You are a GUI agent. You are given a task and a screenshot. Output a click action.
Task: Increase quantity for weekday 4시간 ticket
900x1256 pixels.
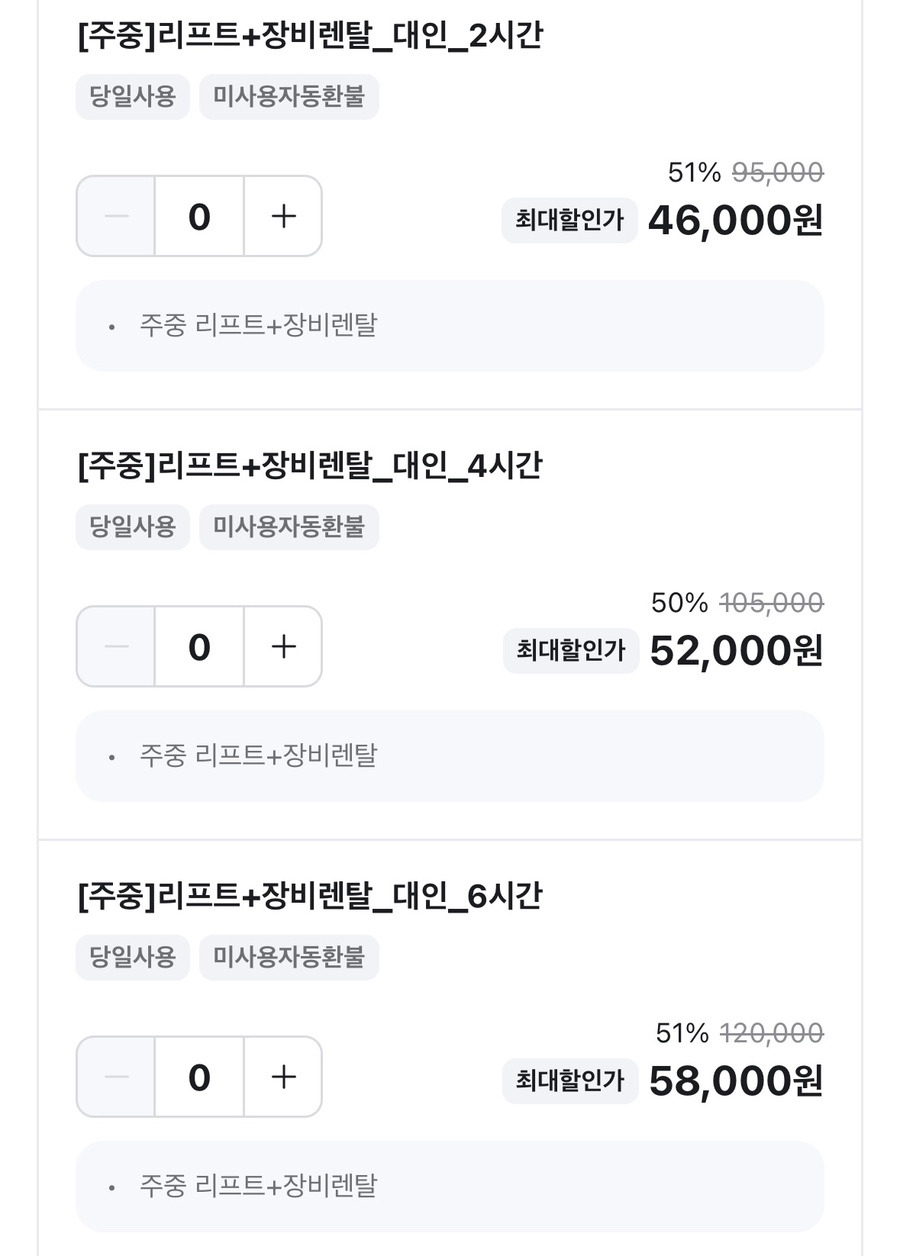tap(283, 646)
